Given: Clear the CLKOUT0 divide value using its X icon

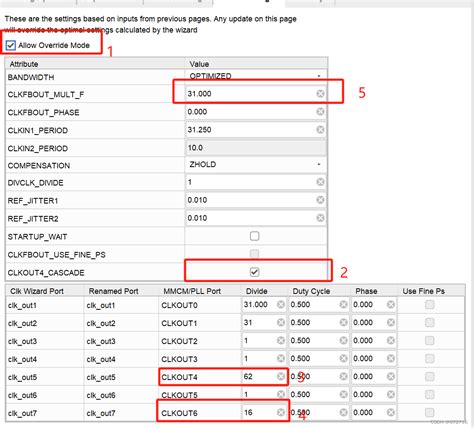Looking at the screenshot, I should [281, 304].
